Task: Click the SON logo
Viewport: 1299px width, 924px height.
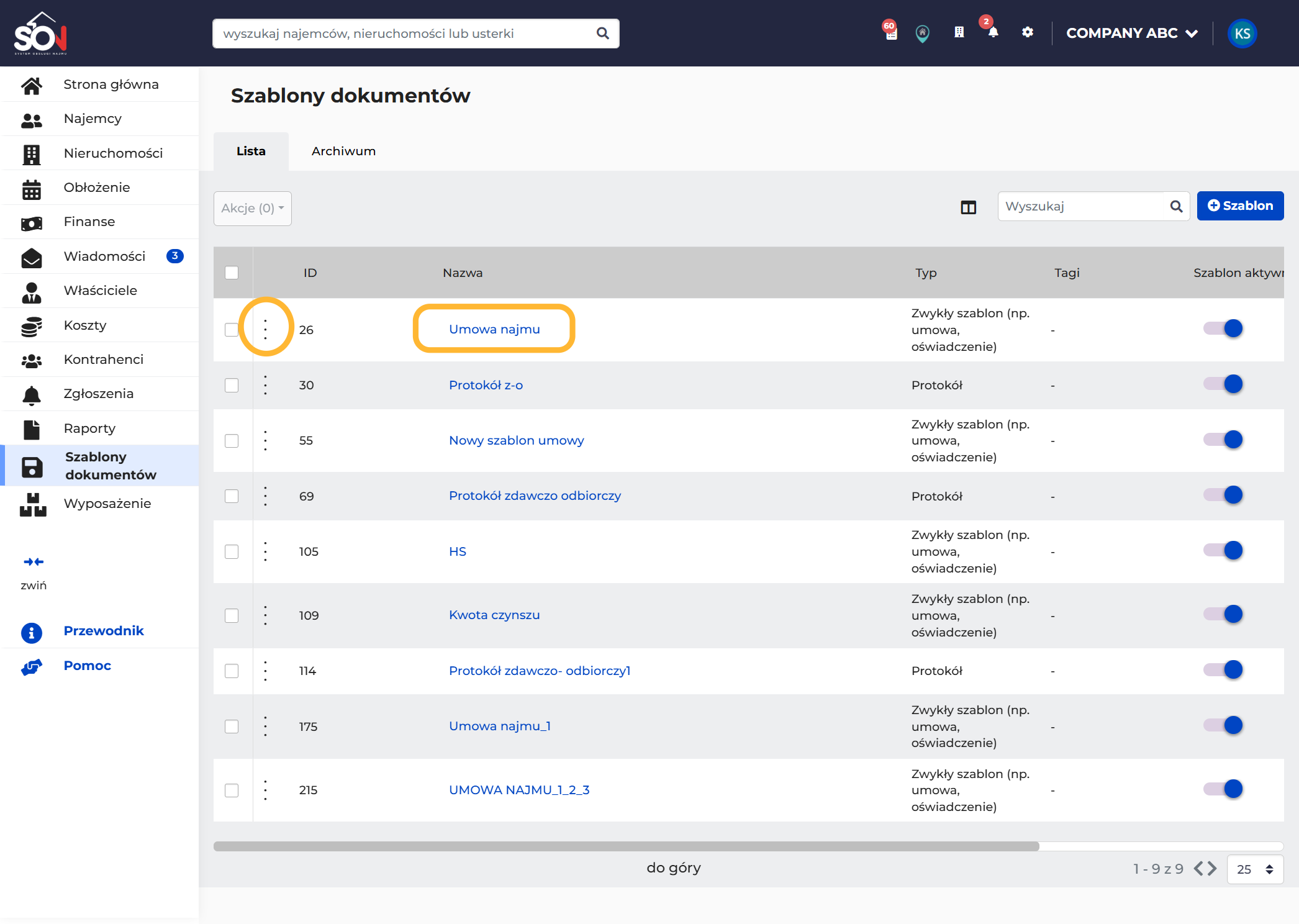Action: tap(41, 34)
